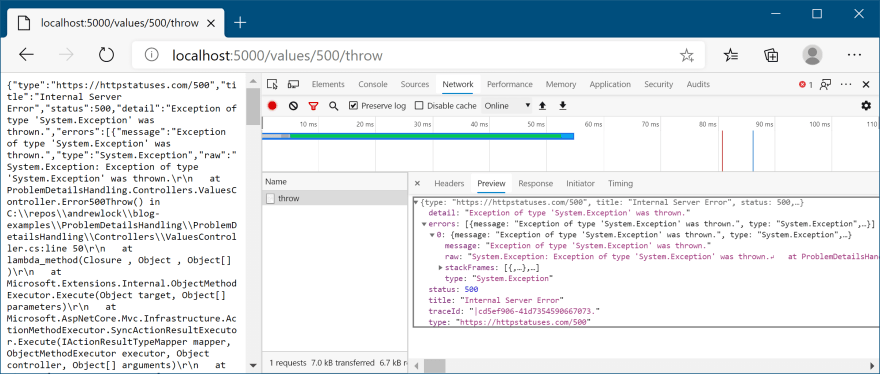Click the status 500 value in preview
This screenshot has height=374, width=880.
471,289
